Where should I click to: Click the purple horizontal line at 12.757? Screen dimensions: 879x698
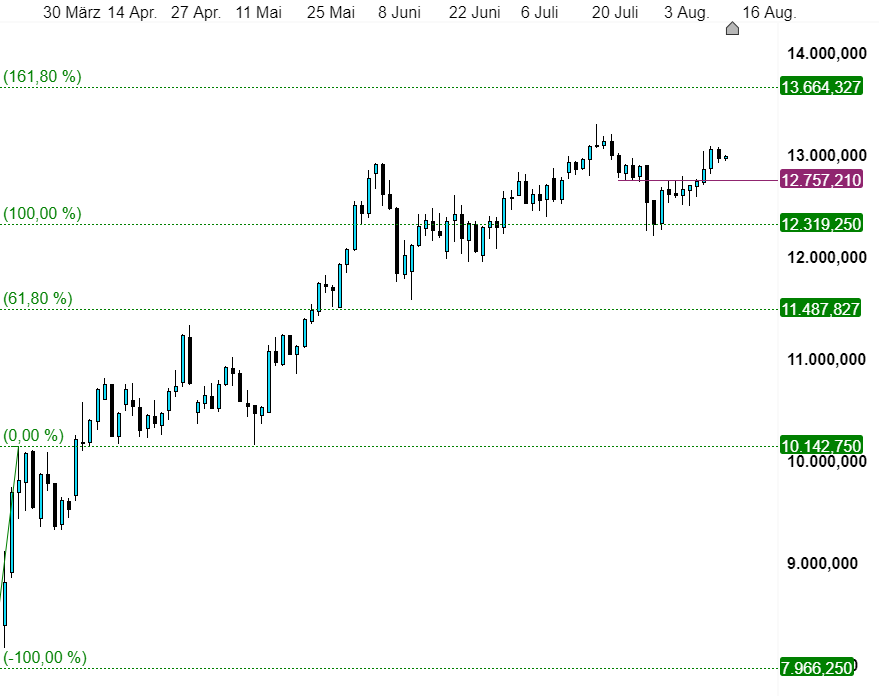(x=698, y=181)
